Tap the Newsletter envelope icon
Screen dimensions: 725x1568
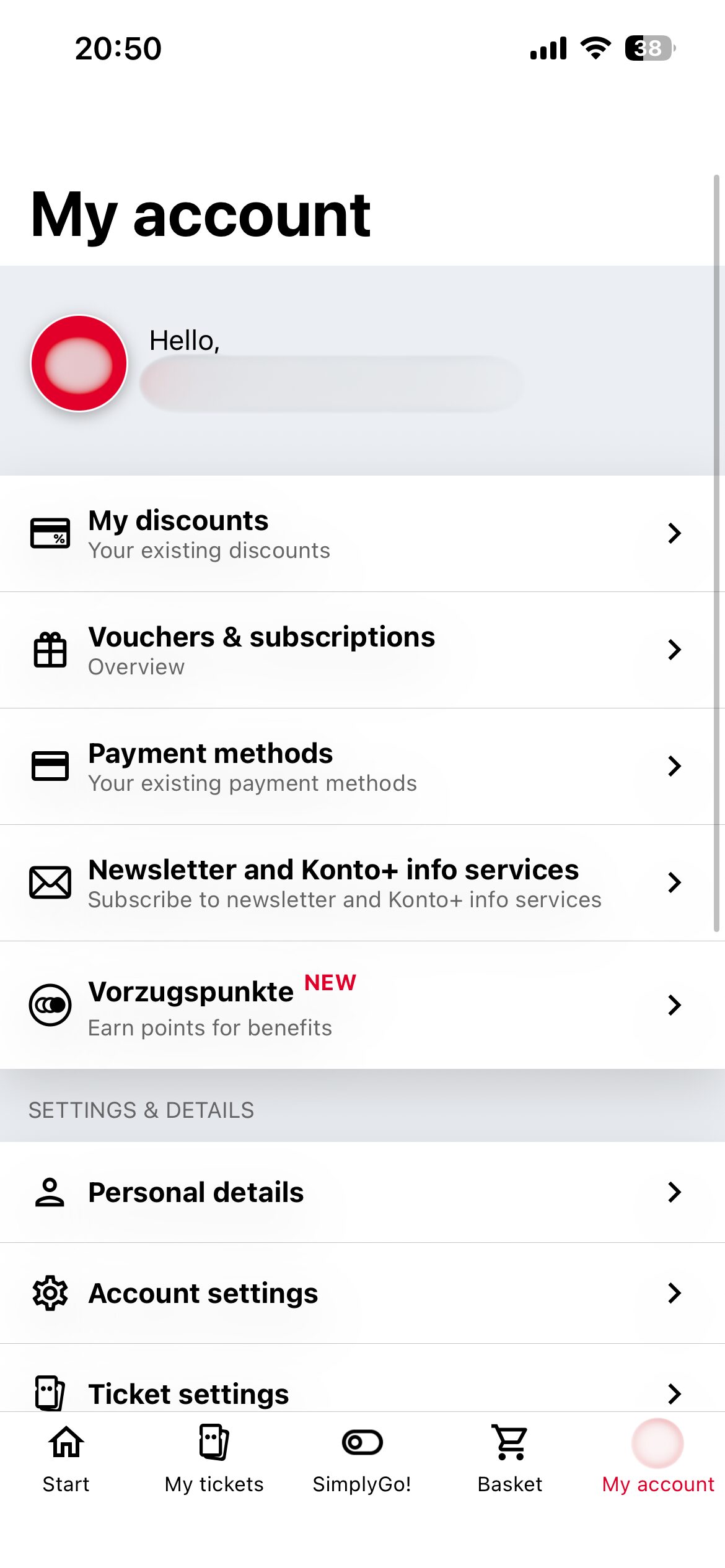click(50, 882)
